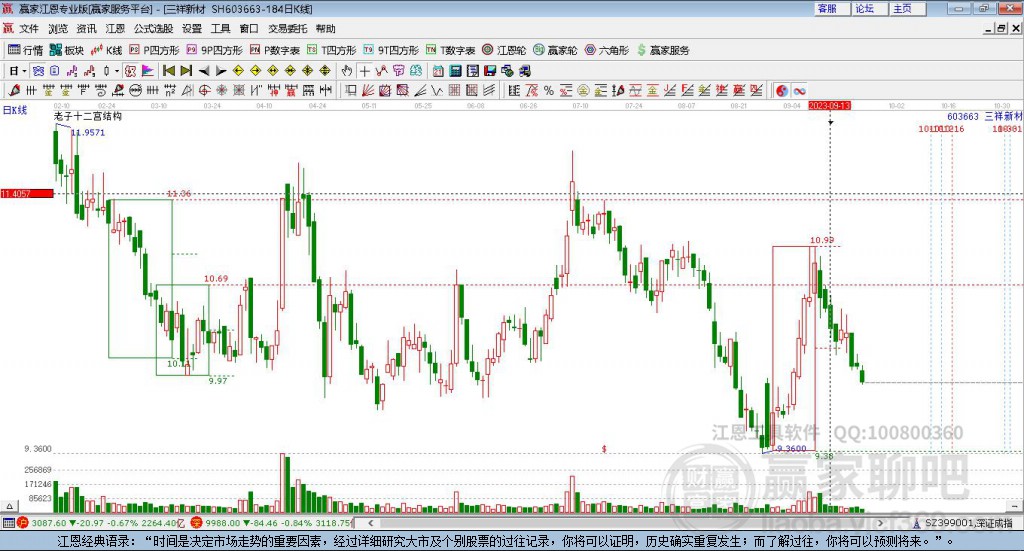Click the 603663 三祥新材 stock label
Image resolution: width=1024 pixels, height=551 pixels.
coord(984,116)
